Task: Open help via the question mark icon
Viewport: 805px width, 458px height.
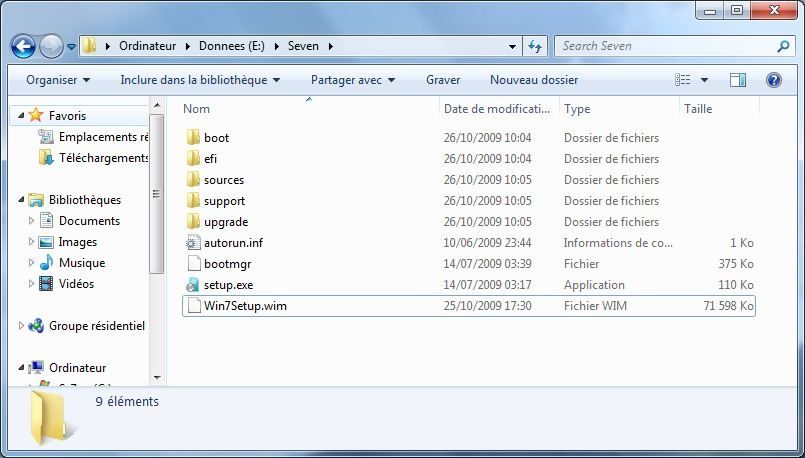Action: (774, 80)
